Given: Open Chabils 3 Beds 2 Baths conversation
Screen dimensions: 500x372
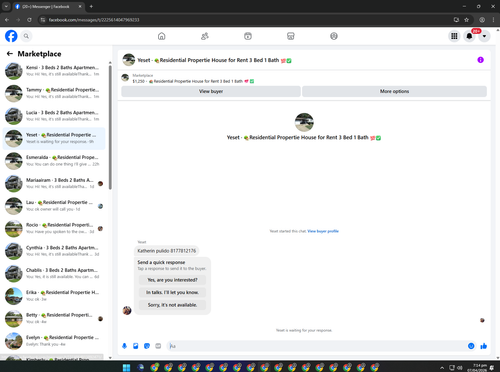Looking at the screenshot, I should (54, 273).
